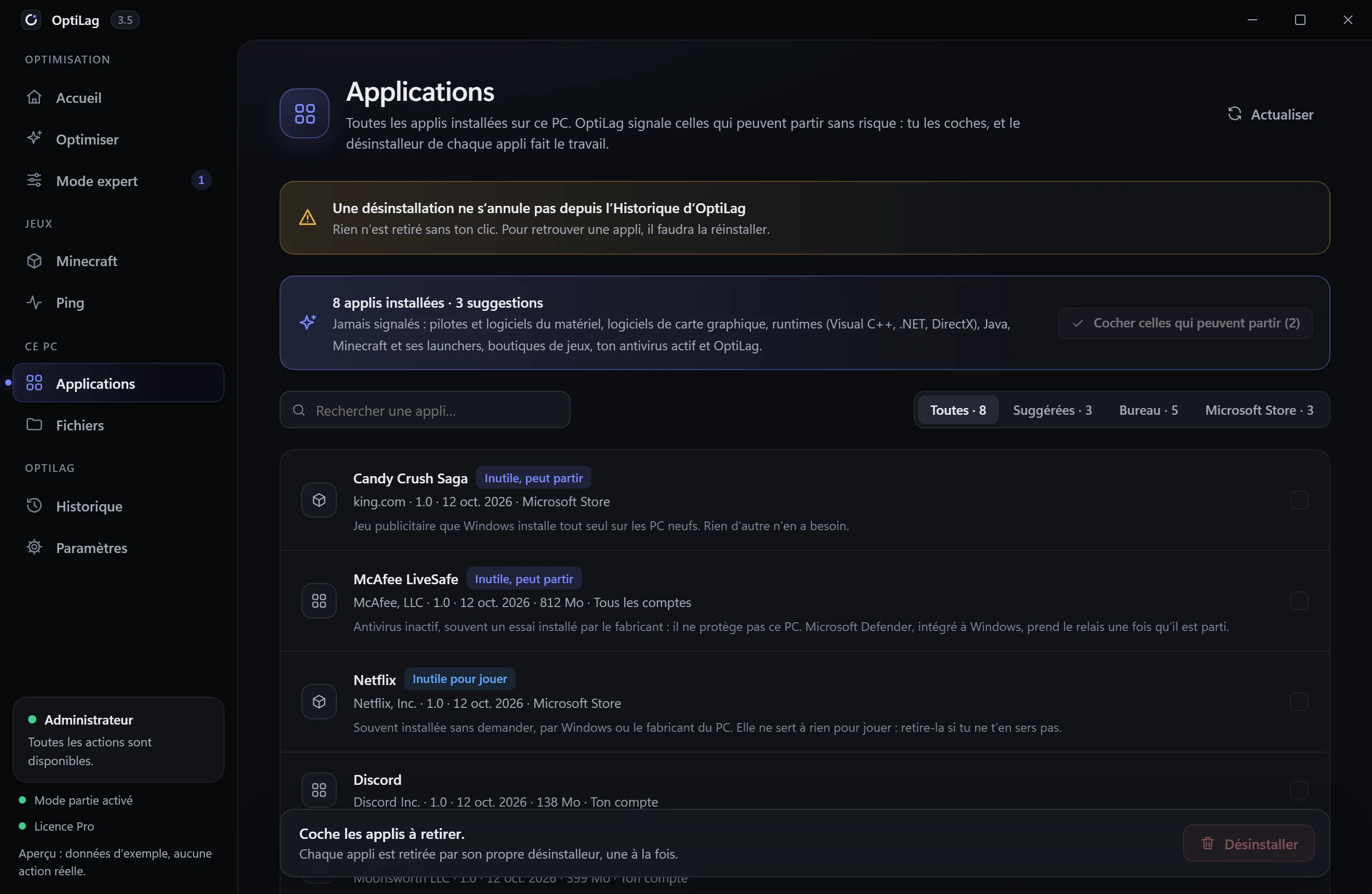The width and height of the screenshot is (1372, 894).
Task: Open Accueil home icon in sidebar
Action: [x=34, y=97]
